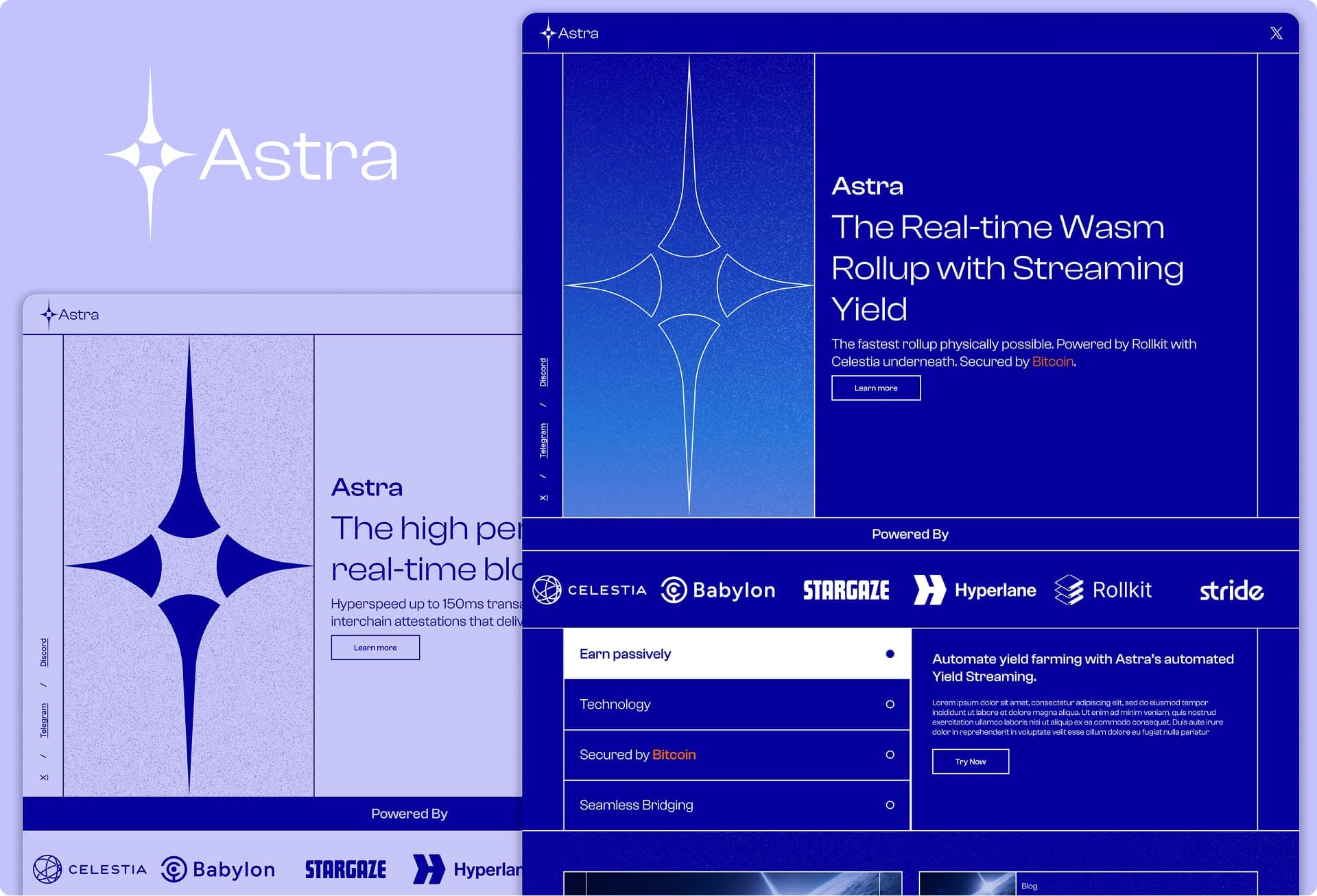Open Discord link in light window sidebar
Viewport: 1317px width, 896px height.
click(x=44, y=652)
